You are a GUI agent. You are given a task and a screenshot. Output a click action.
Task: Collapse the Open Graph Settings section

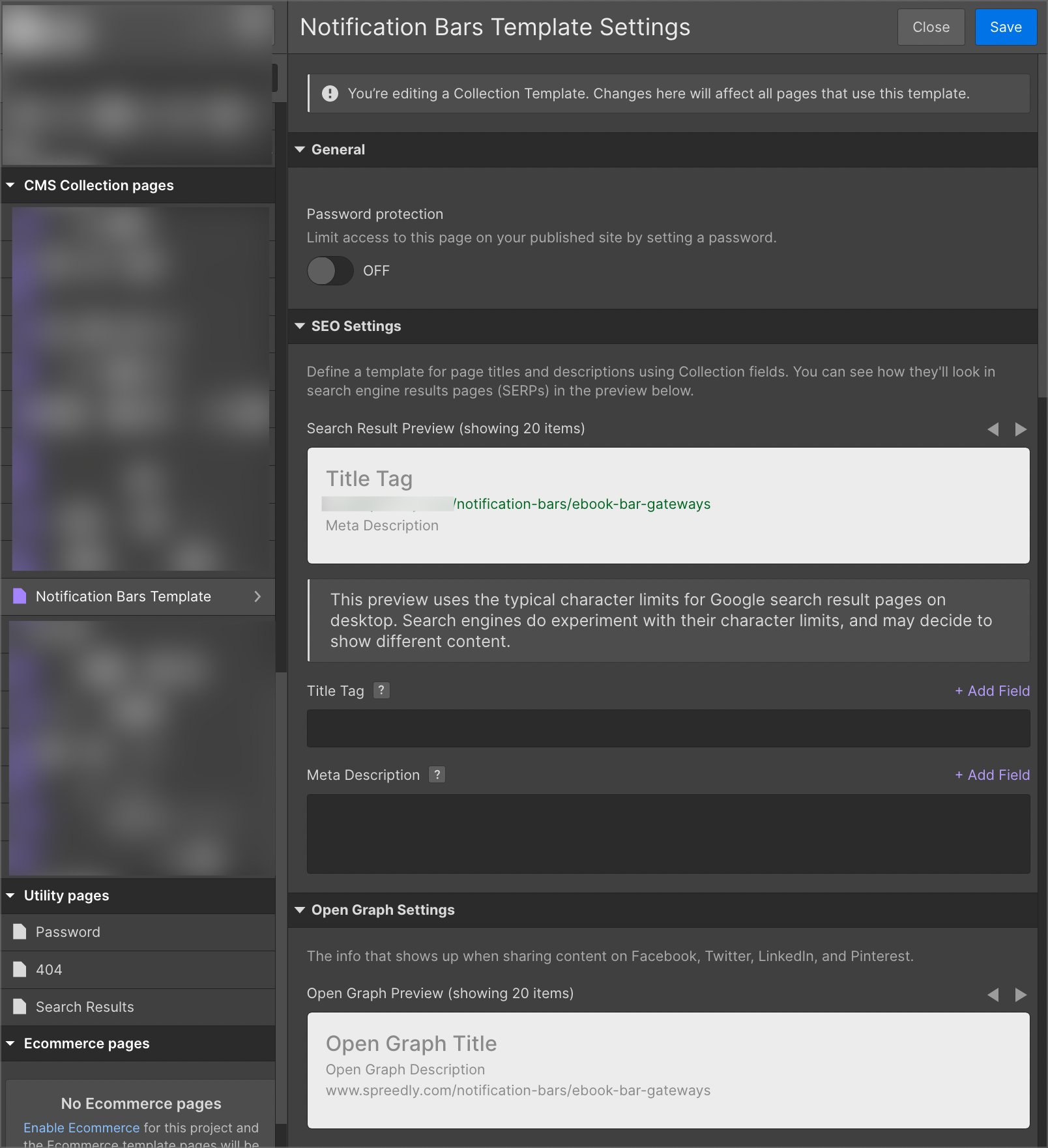pyautogui.click(x=300, y=910)
